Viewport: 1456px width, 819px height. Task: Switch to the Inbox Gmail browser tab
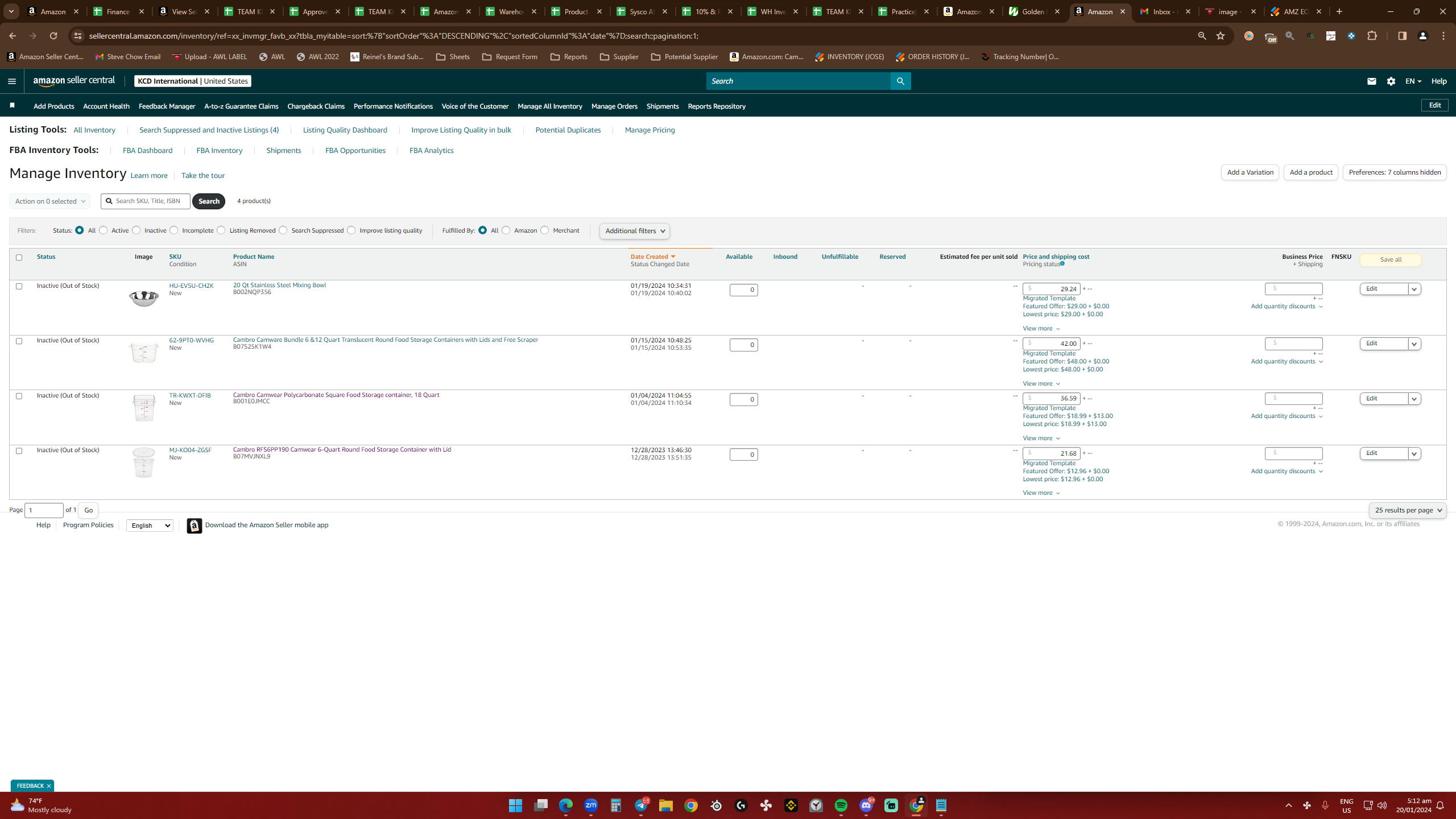coord(1165,11)
